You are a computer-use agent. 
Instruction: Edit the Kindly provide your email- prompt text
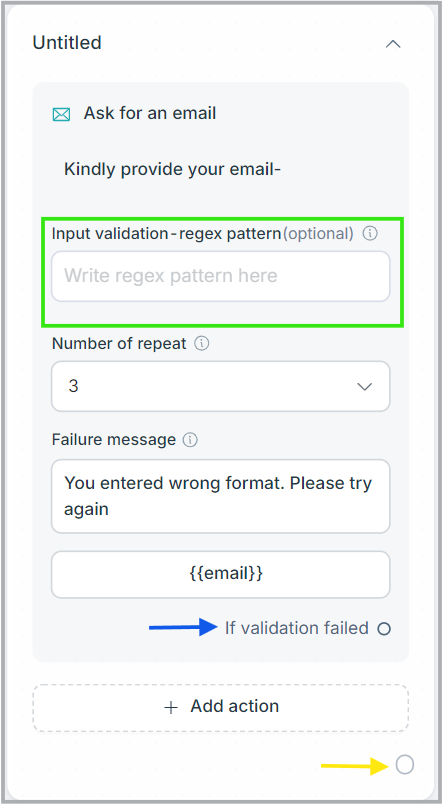click(172, 169)
